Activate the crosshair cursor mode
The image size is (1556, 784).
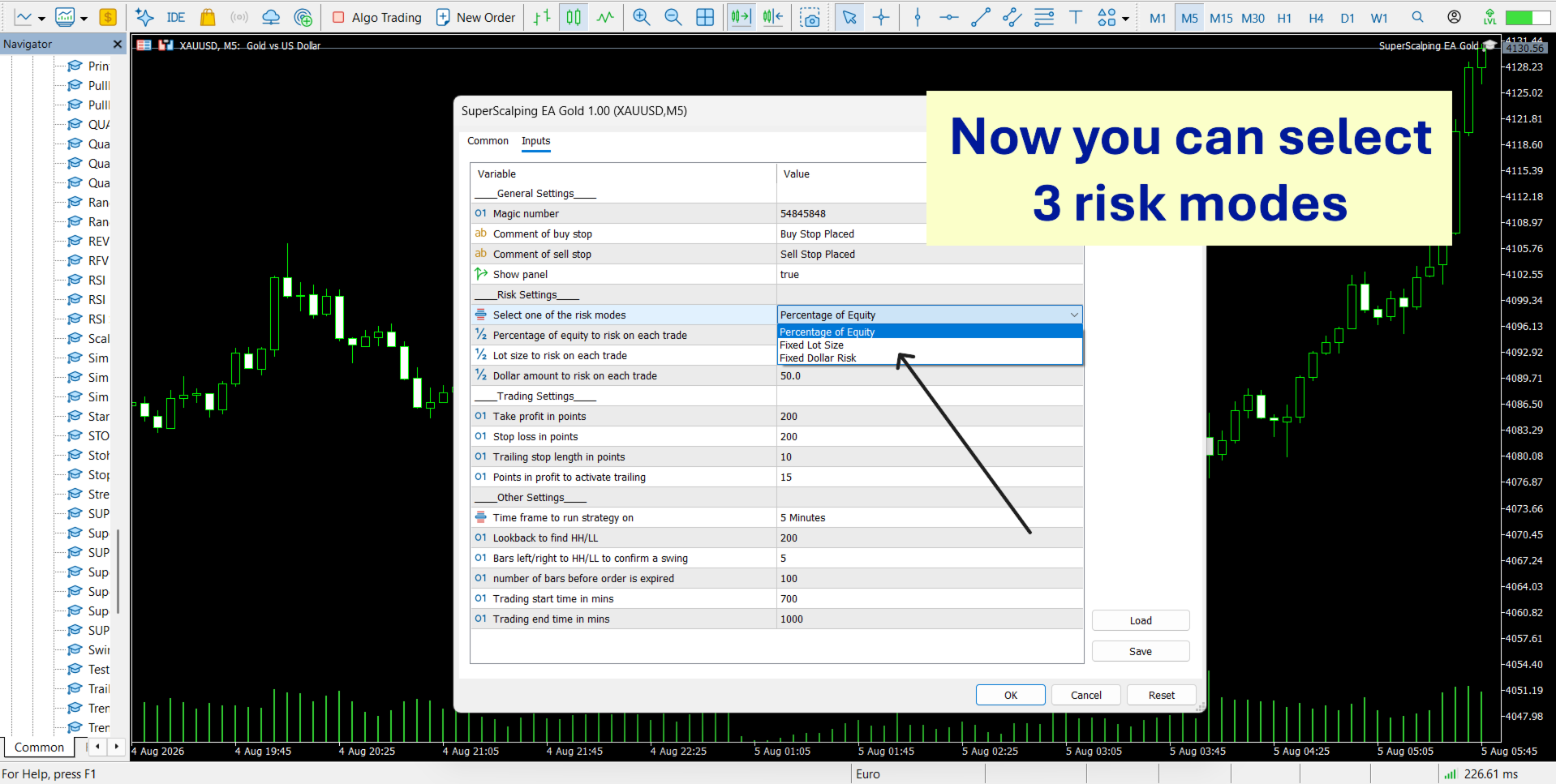tap(881, 17)
